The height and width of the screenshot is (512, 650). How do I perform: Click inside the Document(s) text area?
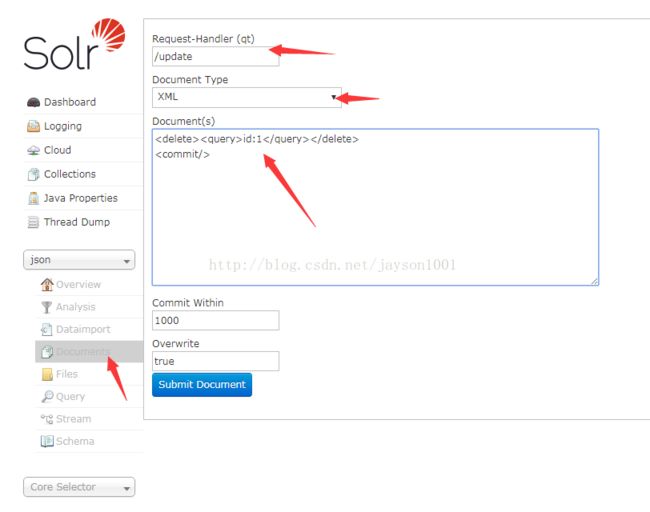(375, 207)
